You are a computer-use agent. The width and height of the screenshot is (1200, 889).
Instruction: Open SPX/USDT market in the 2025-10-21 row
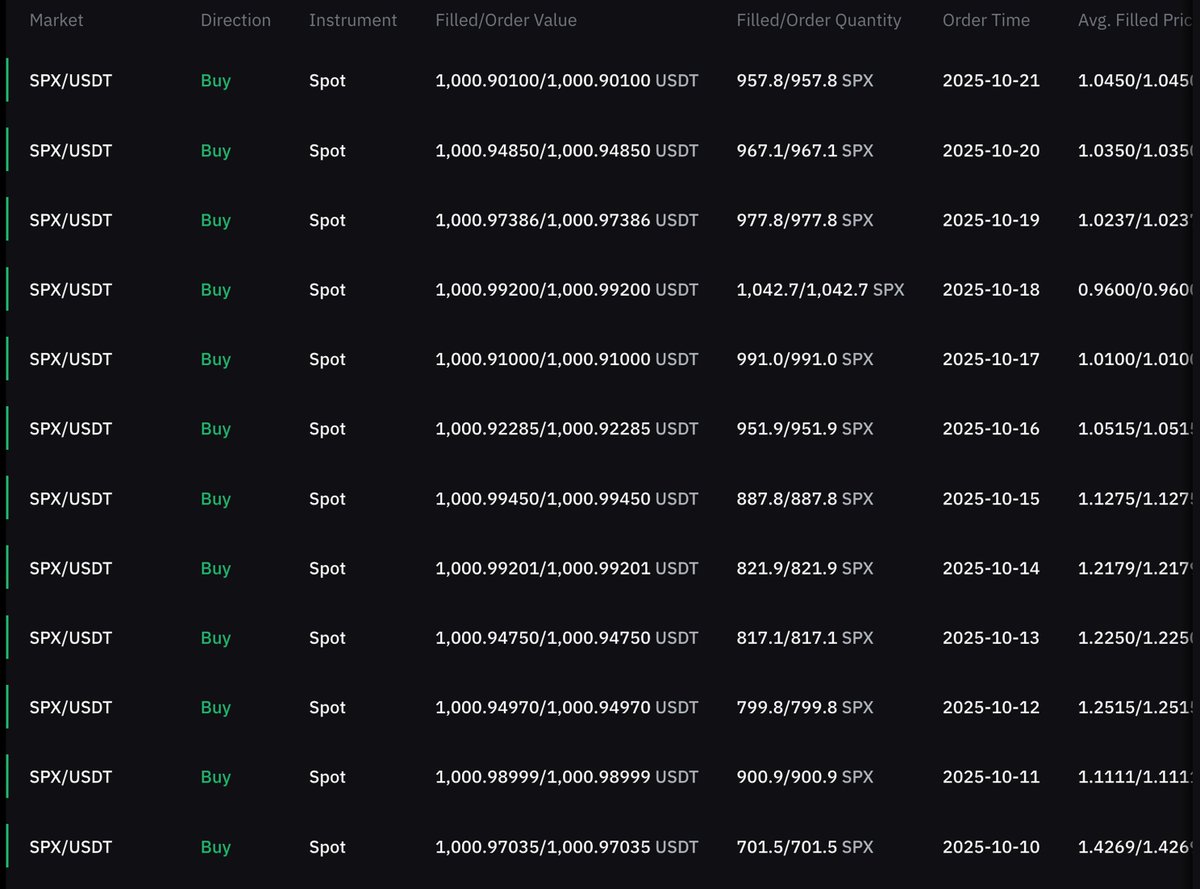(71, 81)
